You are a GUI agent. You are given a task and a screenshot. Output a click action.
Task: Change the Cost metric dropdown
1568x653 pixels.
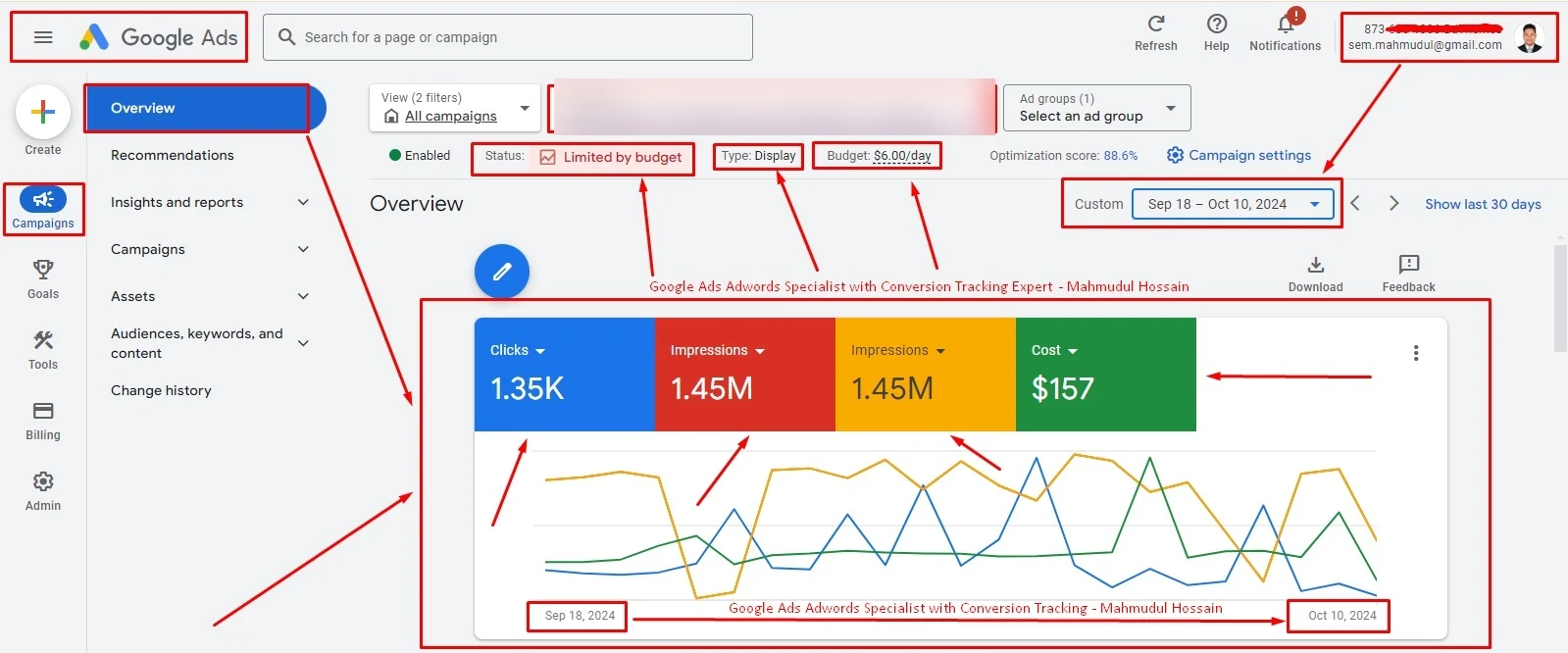pyautogui.click(x=1054, y=350)
